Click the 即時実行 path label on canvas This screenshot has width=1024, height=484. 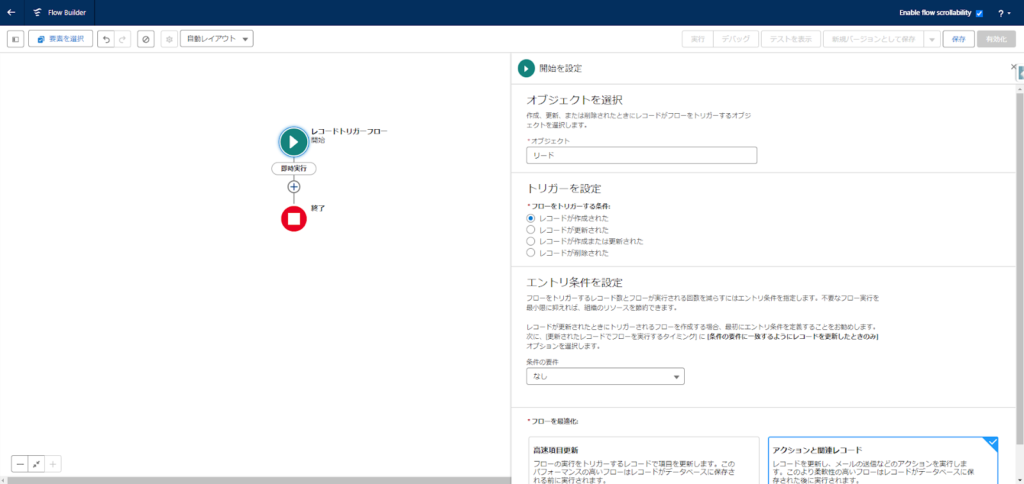pos(293,168)
